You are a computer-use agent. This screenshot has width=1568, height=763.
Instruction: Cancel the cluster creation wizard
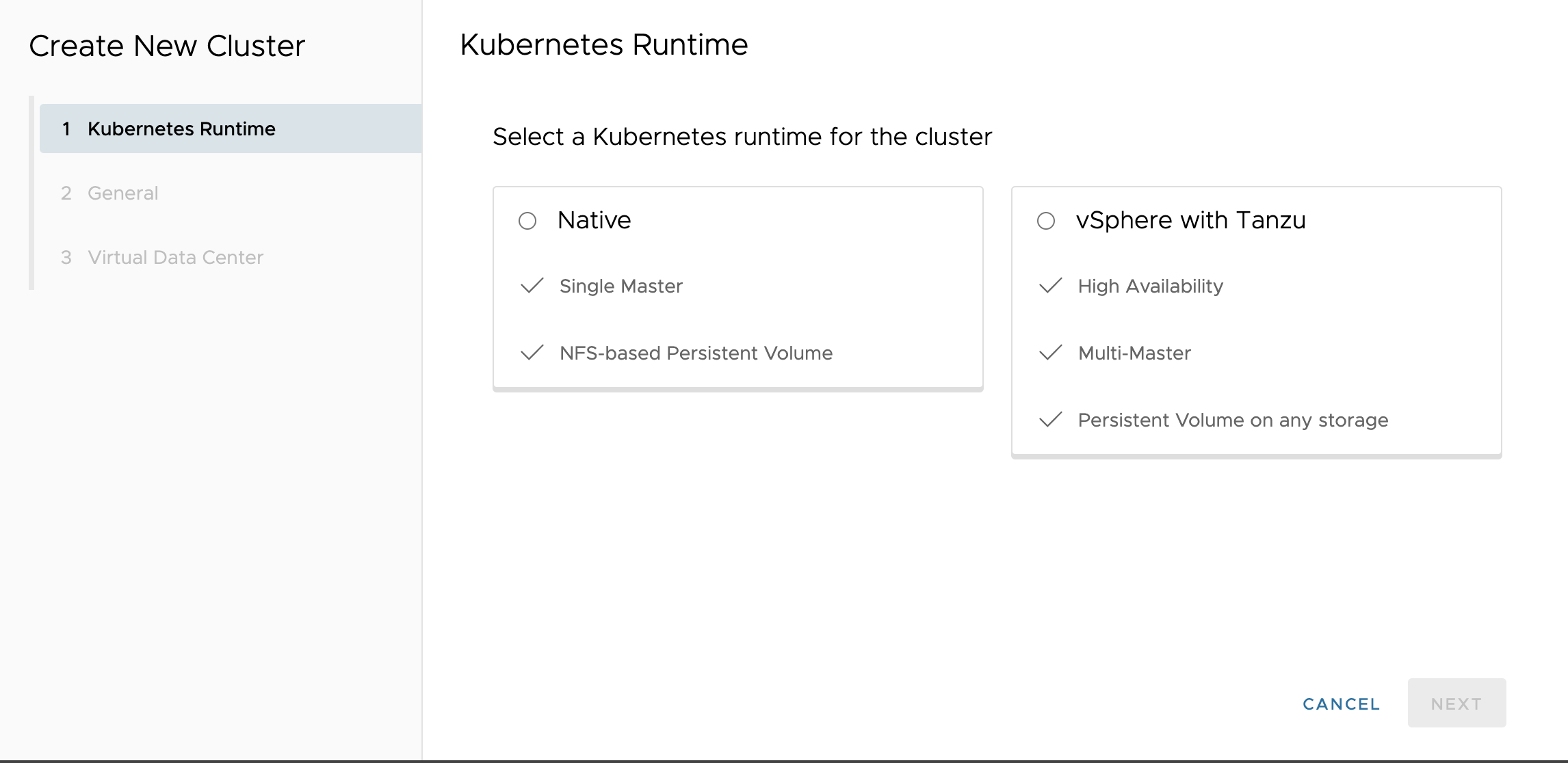tap(1341, 704)
